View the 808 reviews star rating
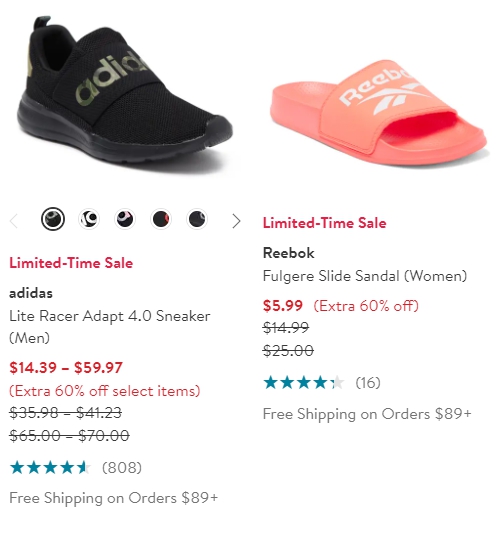 [x=50, y=468]
